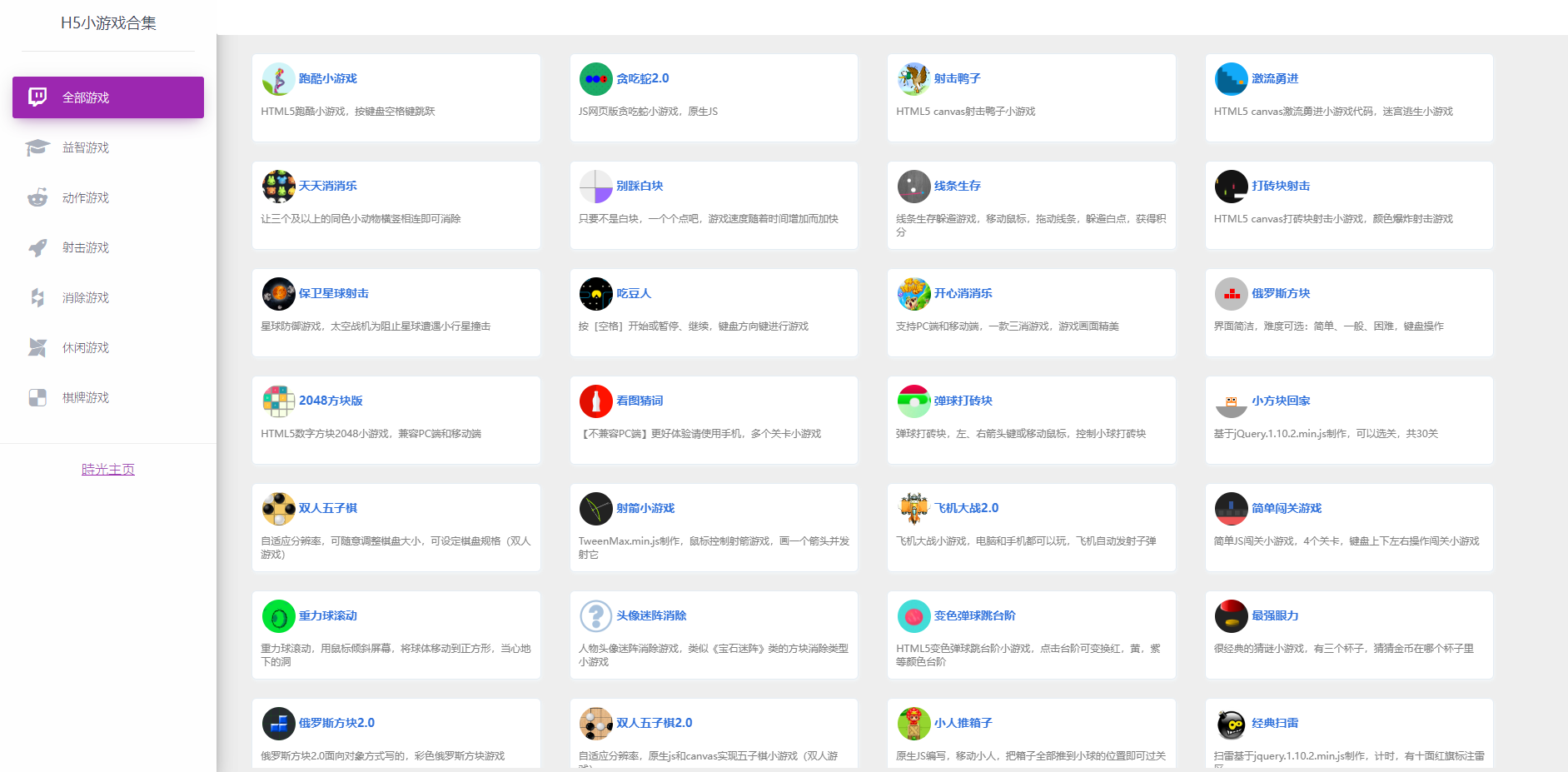Screen dimensions: 1568x772
Task: Open the 時光主页 homepage link
Action: (x=107, y=469)
